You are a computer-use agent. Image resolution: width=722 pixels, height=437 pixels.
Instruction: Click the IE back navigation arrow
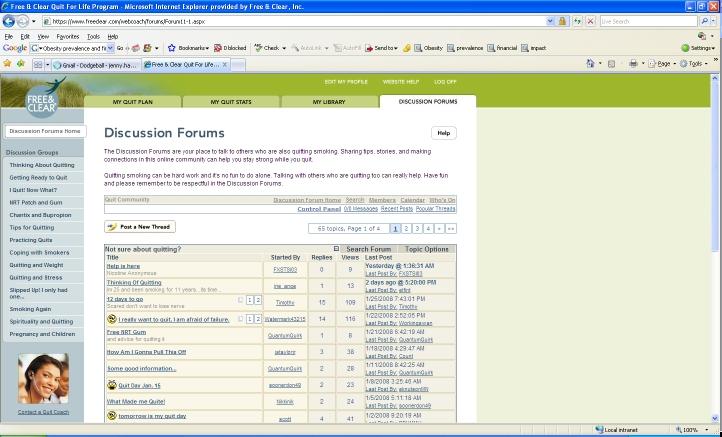12,20
